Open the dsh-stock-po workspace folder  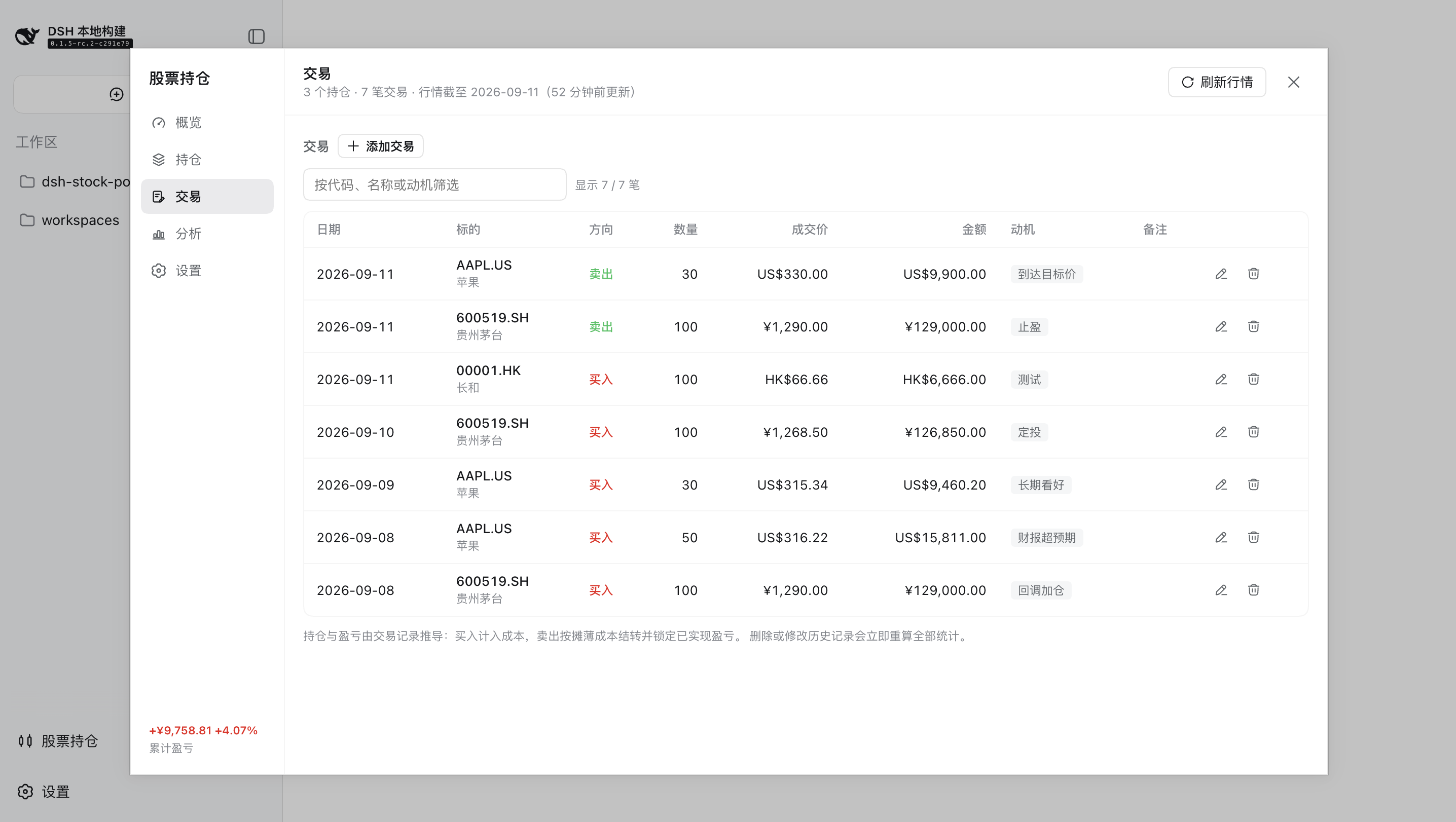pos(75,182)
